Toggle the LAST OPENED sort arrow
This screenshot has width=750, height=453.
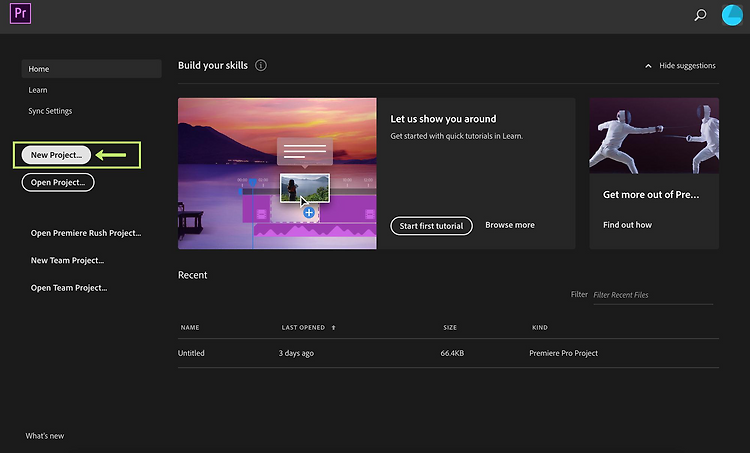pyautogui.click(x=333, y=328)
